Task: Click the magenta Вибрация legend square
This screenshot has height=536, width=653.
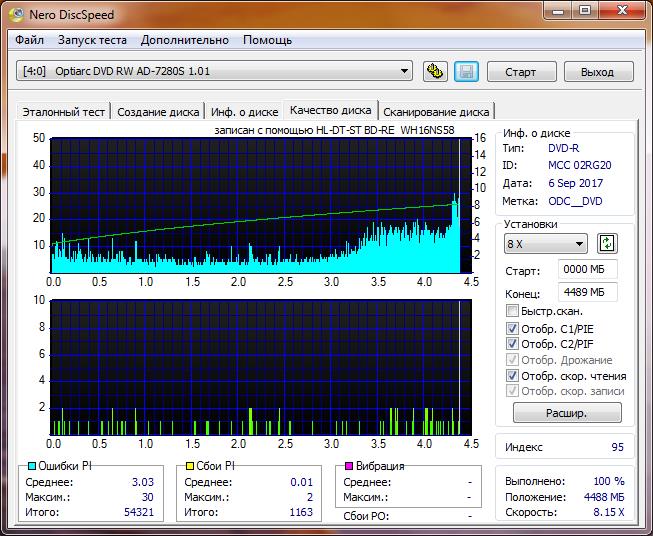Action: (x=348, y=467)
